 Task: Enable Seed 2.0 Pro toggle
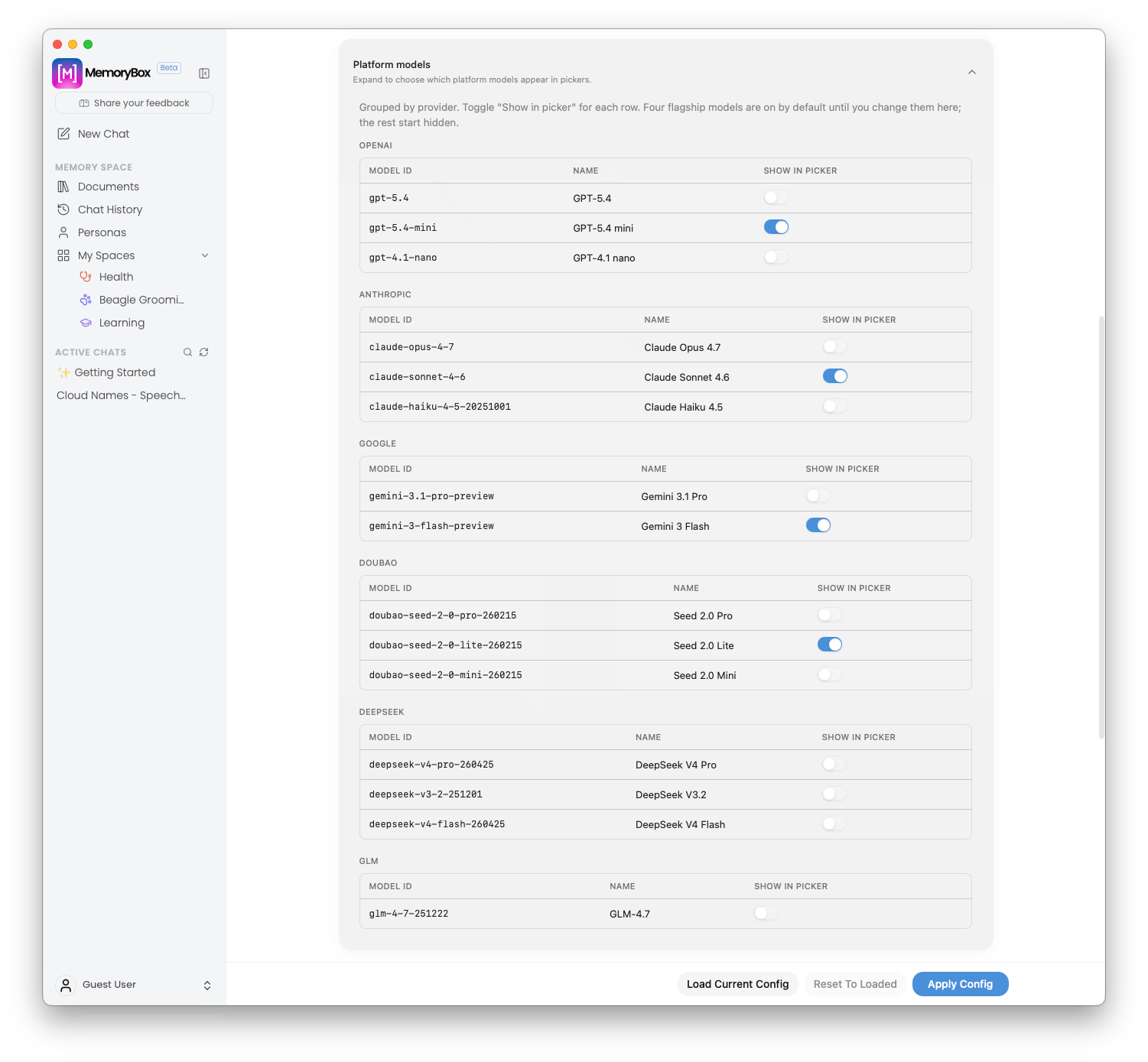pyautogui.click(x=830, y=615)
